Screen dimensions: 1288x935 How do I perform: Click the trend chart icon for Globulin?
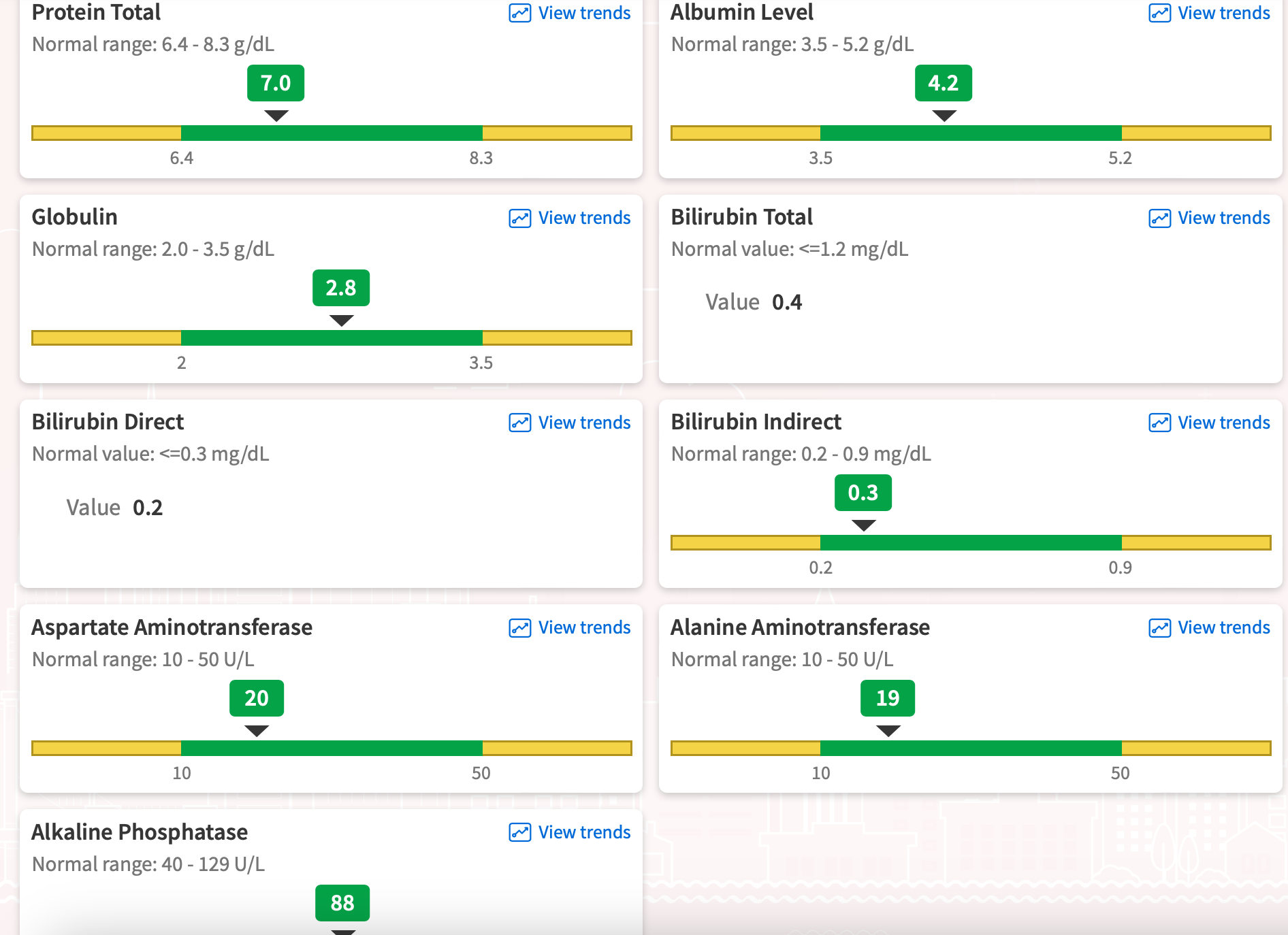[x=520, y=218]
